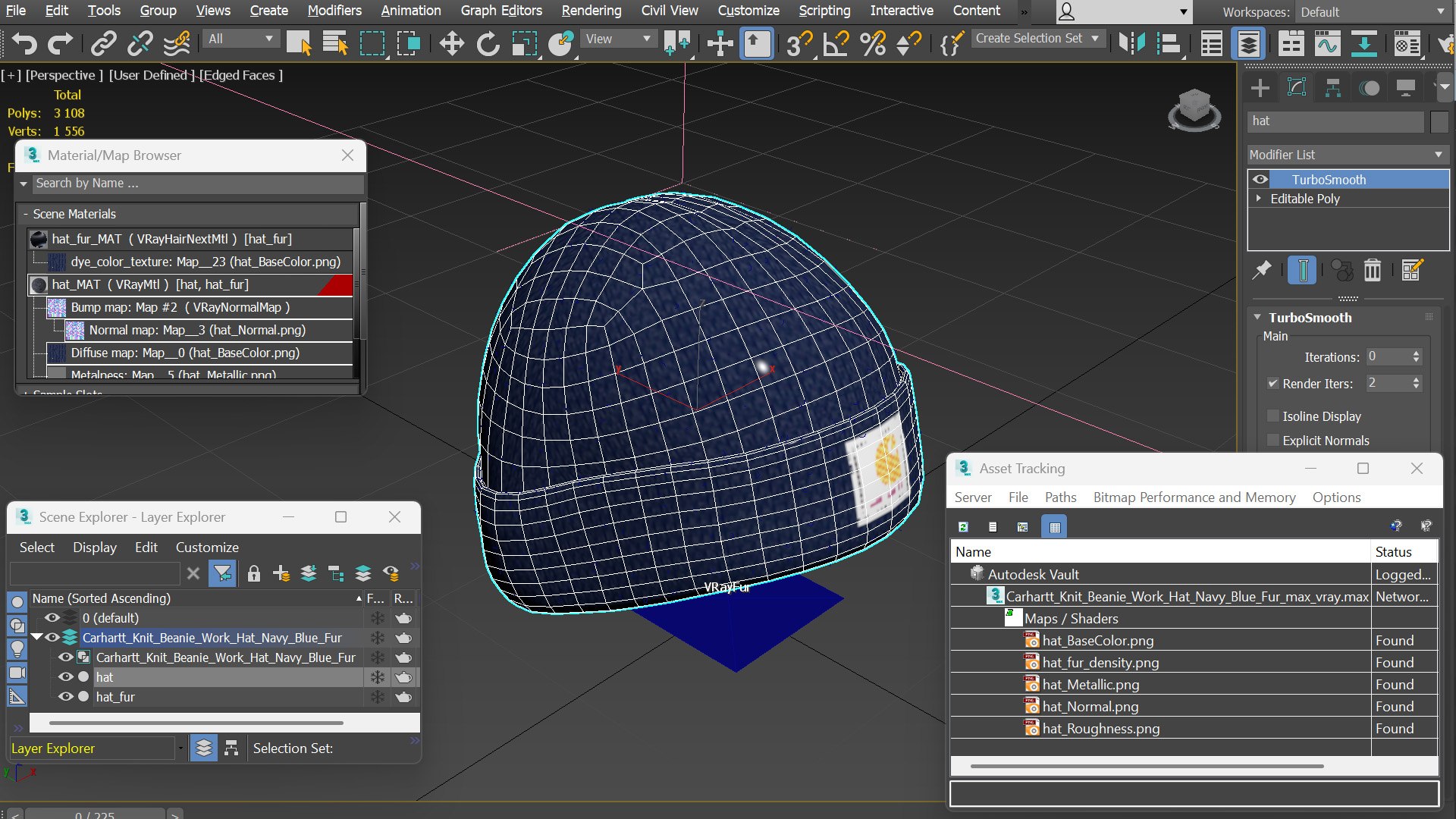Activate the Select and Rotate tool
1456x819 pixels.
click(488, 43)
